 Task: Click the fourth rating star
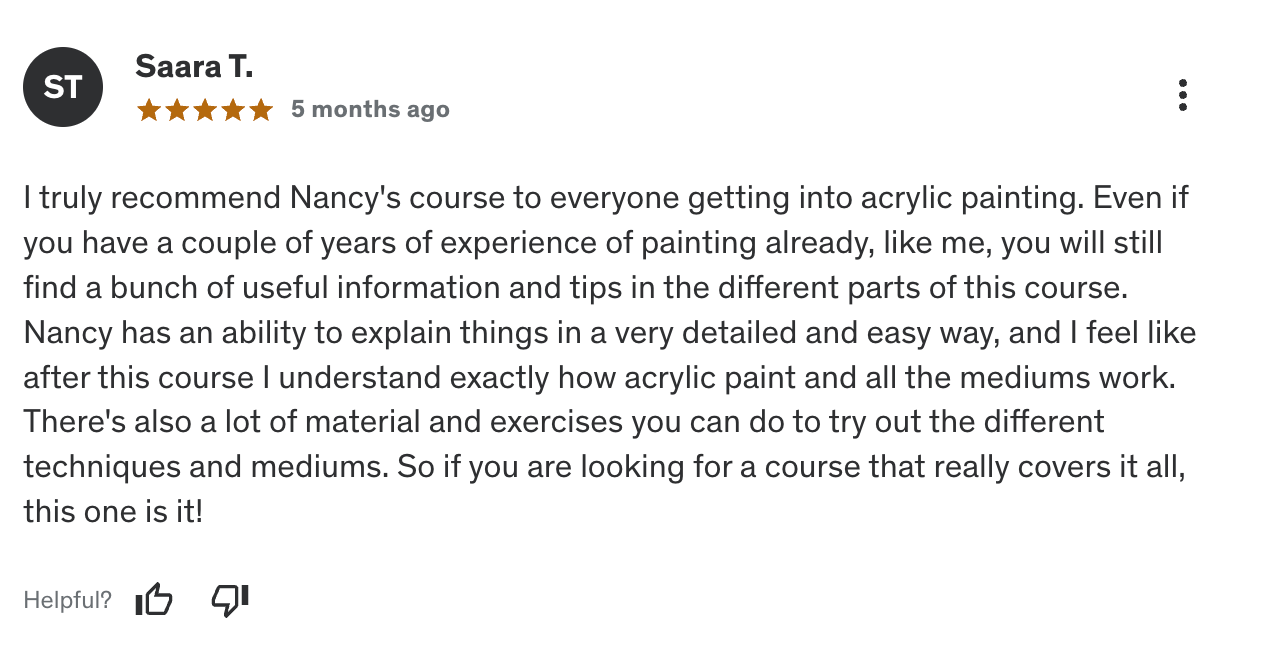click(x=233, y=110)
